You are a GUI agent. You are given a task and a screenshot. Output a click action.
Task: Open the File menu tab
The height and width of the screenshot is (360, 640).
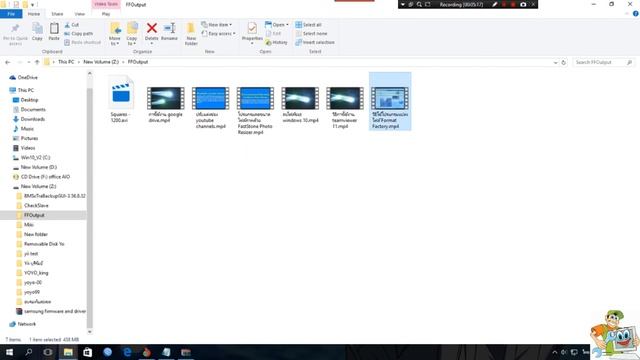(x=11, y=14)
